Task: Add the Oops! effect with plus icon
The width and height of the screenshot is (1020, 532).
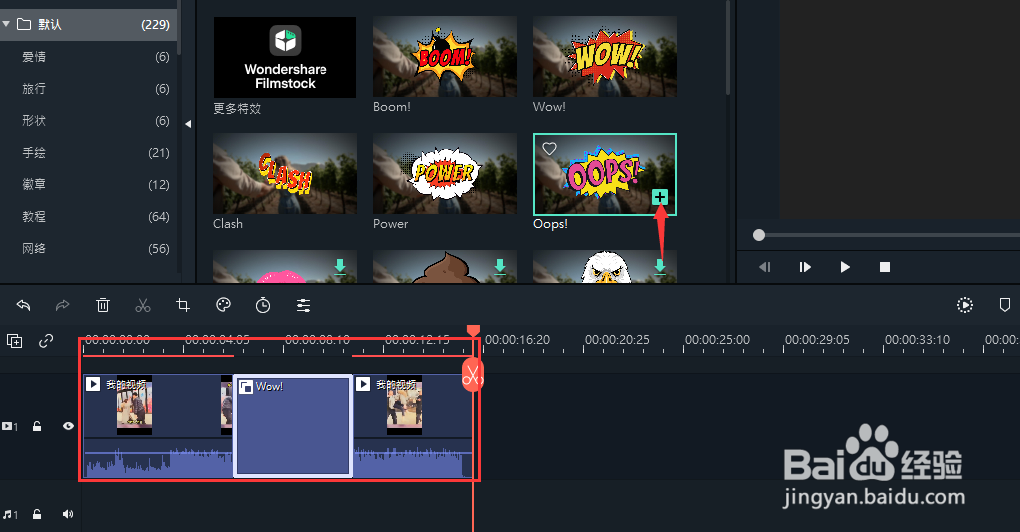Action: (660, 197)
